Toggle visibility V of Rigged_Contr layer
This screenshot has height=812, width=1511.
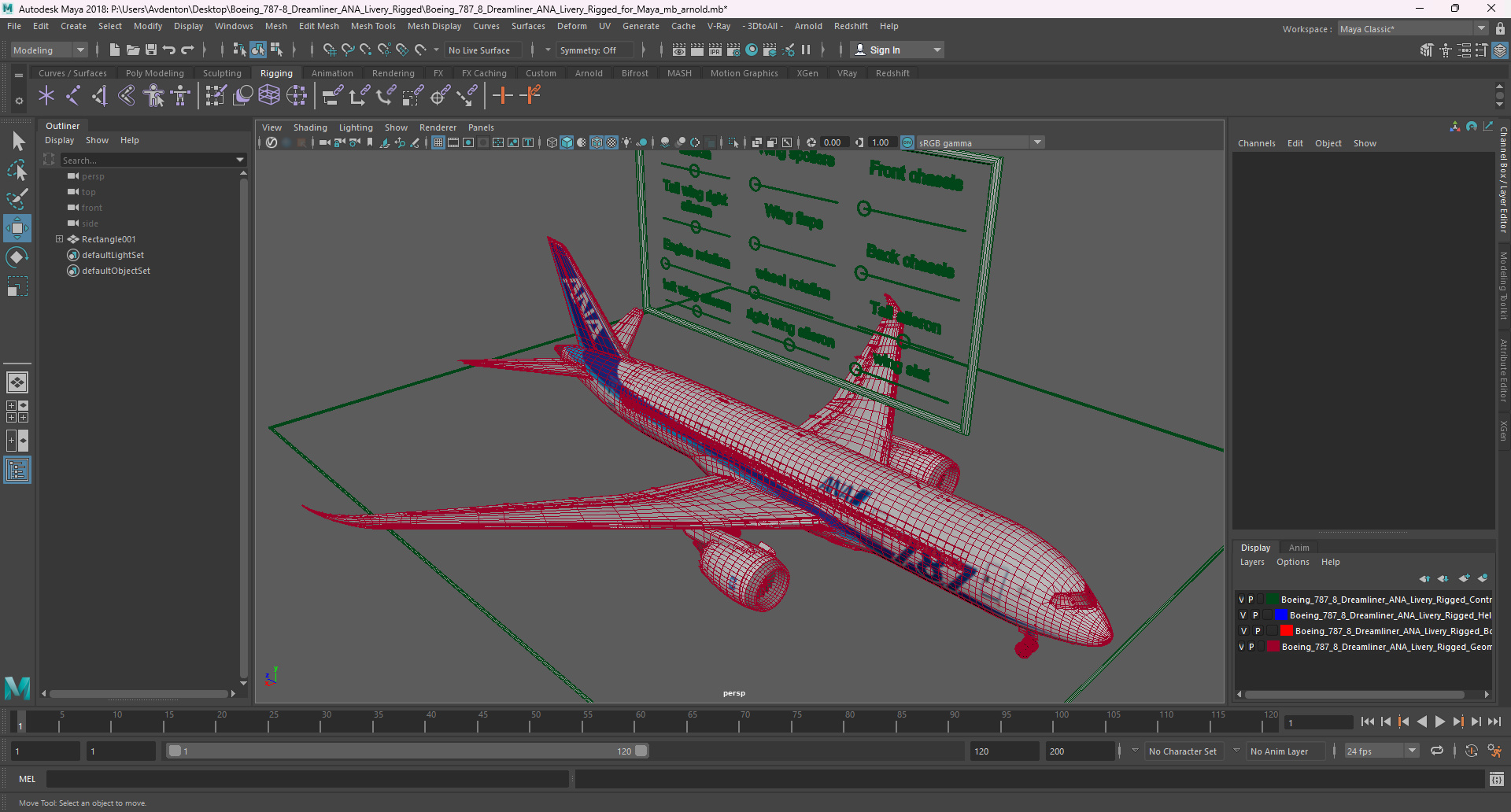(1242, 600)
